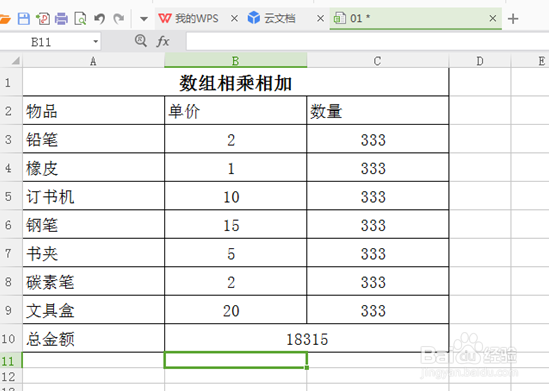This screenshot has height=391, width=549.
Task: Click the 数量 header cell
Action: click(377, 111)
